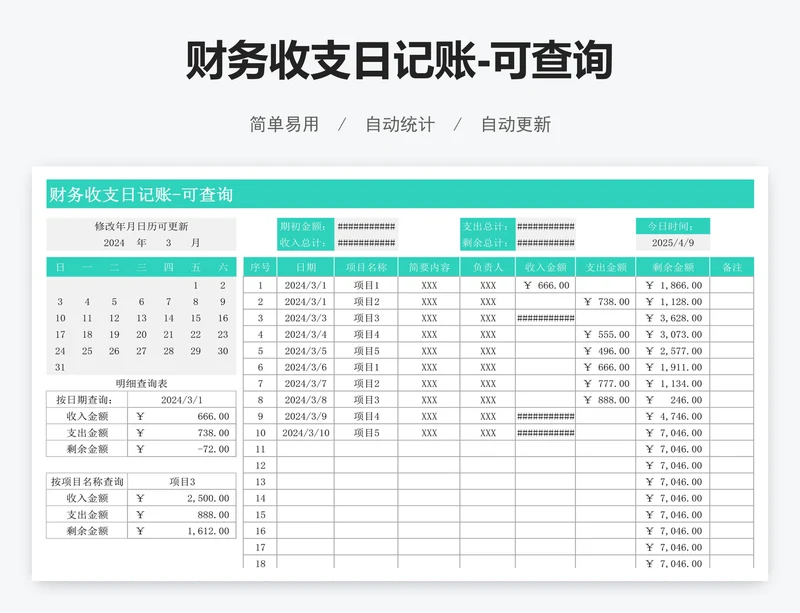800x613 pixels.
Task: Click the 日期 column header
Action: pyautogui.click(x=306, y=267)
